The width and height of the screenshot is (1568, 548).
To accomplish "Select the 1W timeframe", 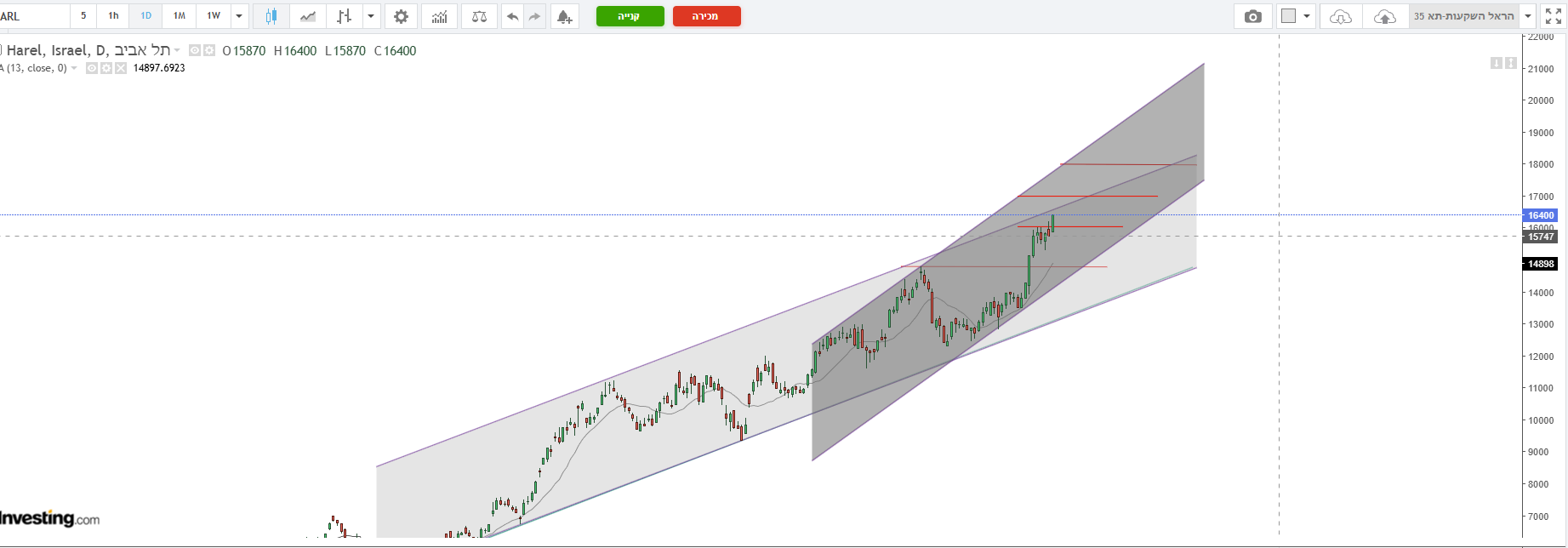I will point(214,16).
